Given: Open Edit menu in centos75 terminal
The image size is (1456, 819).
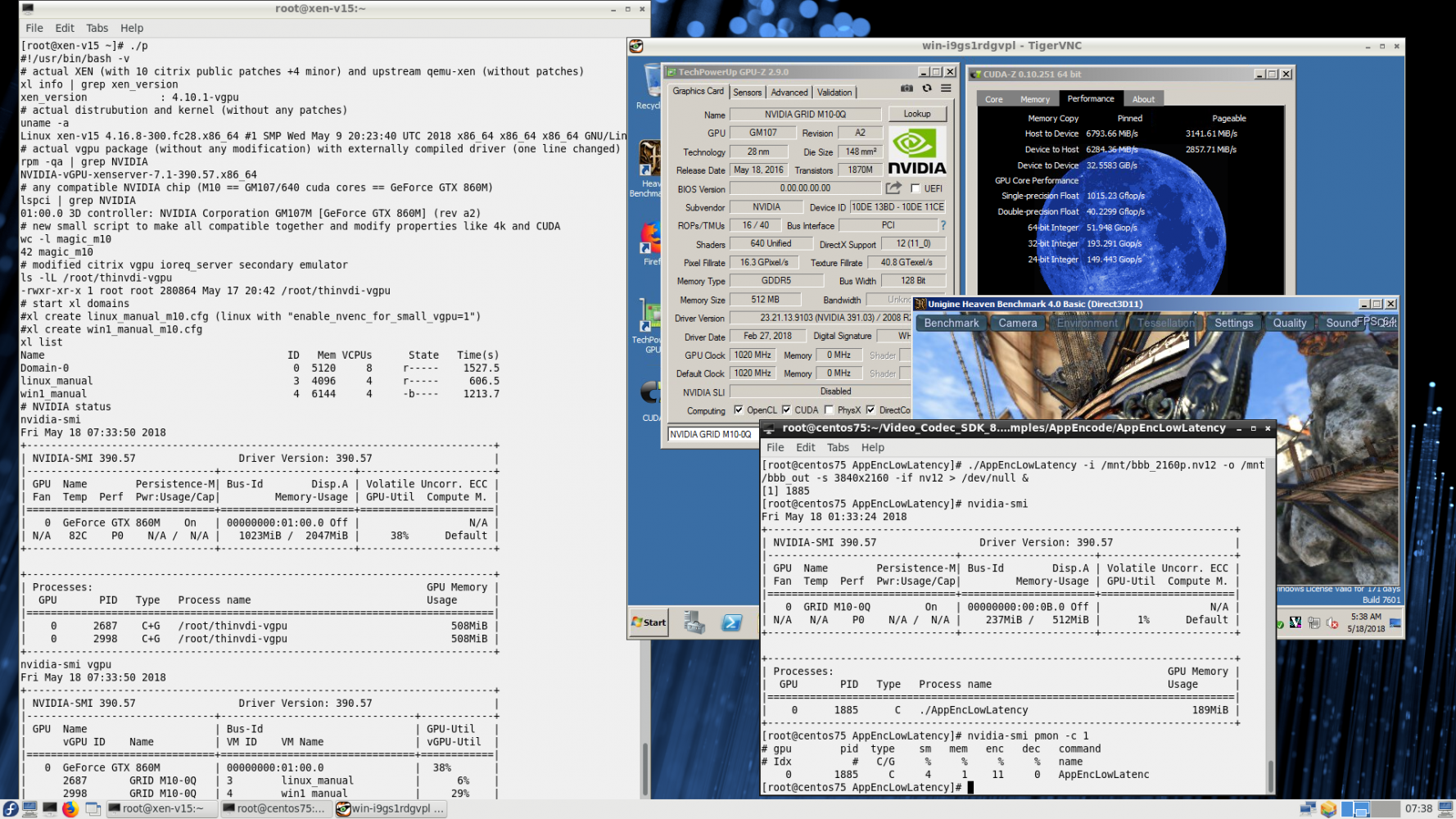Looking at the screenshot, I should pyautogui.click(x=806, y=447).
